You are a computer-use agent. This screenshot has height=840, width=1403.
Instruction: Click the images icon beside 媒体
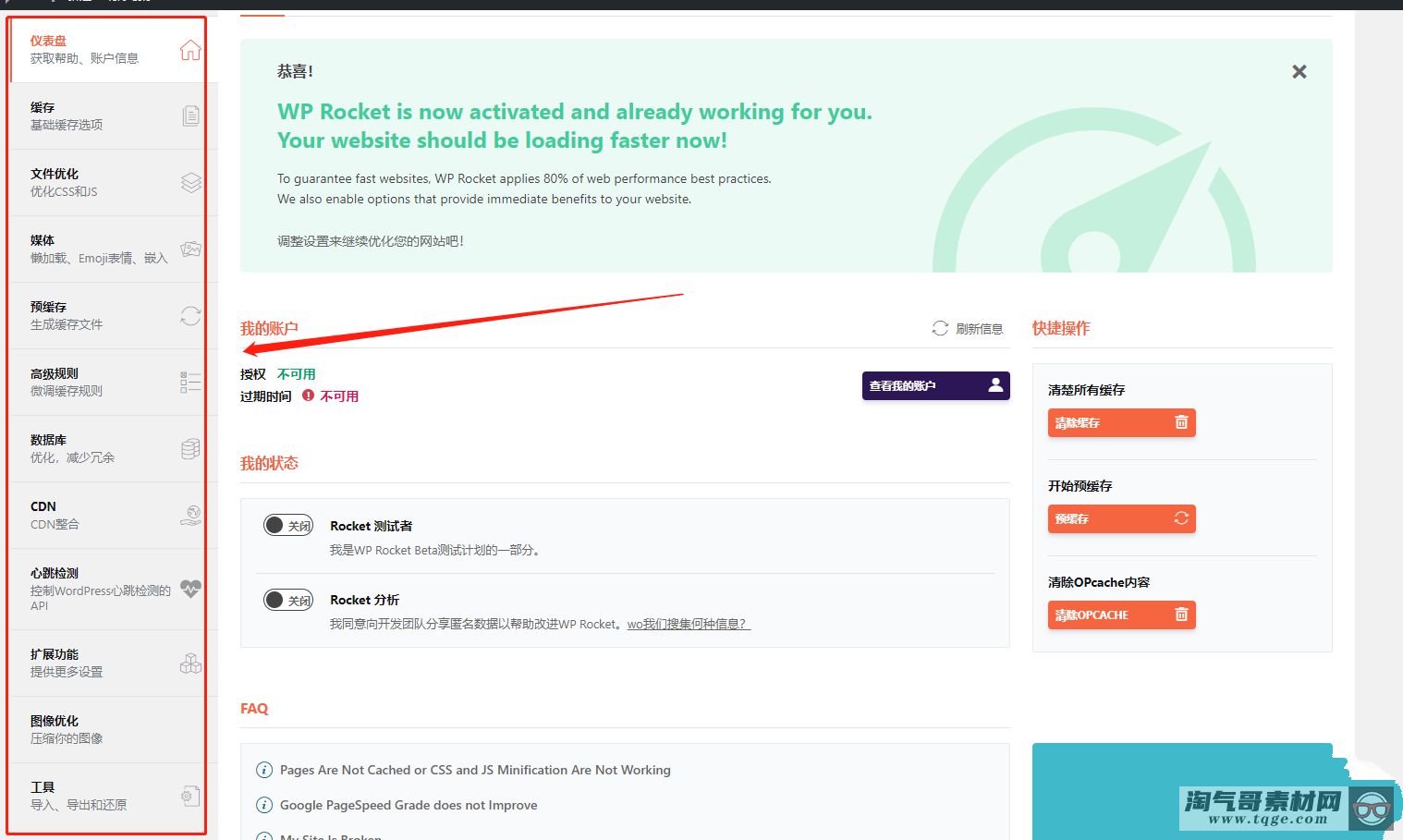[x=190, y=249]
